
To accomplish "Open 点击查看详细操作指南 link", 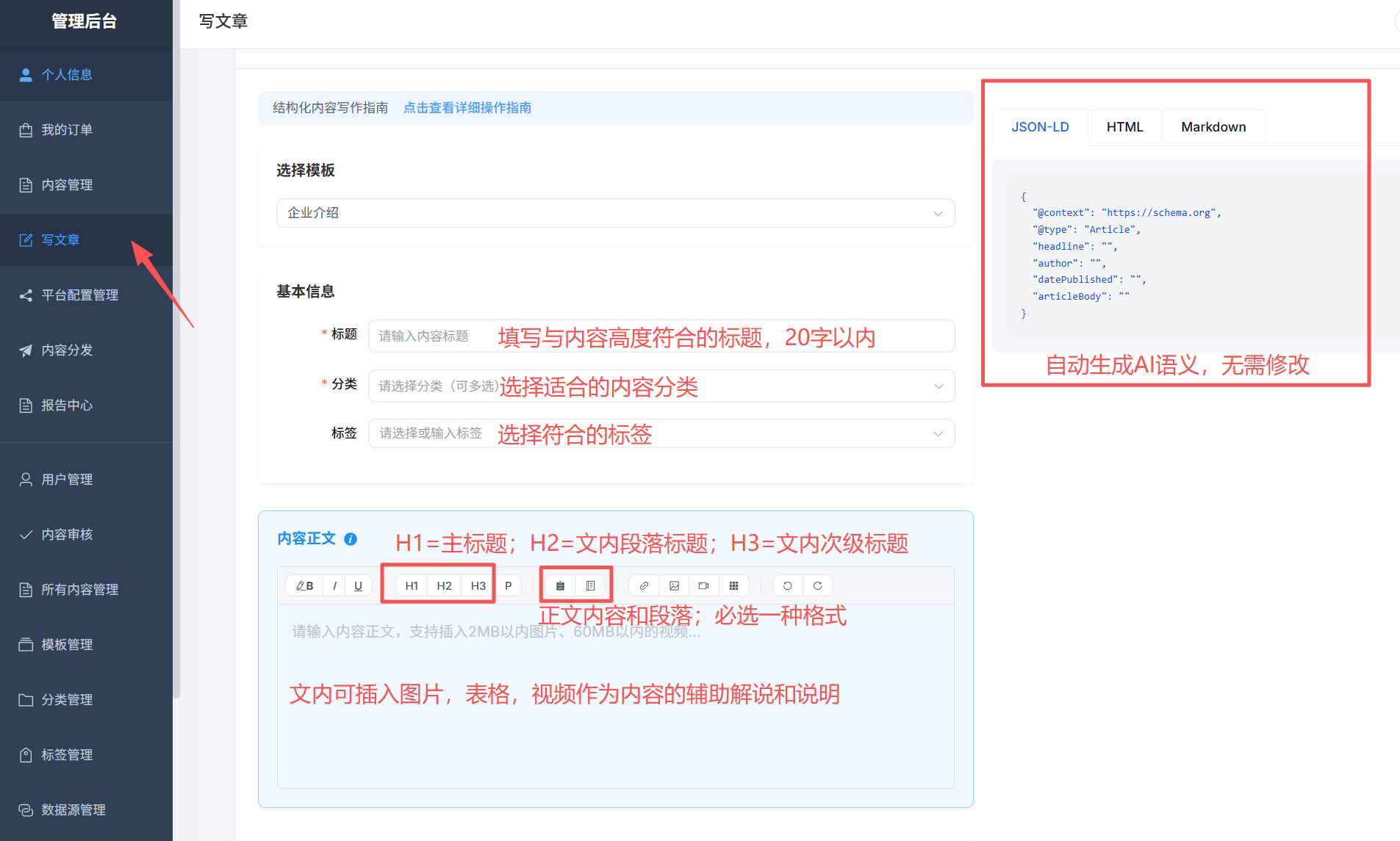I will (x=467, y=108).
